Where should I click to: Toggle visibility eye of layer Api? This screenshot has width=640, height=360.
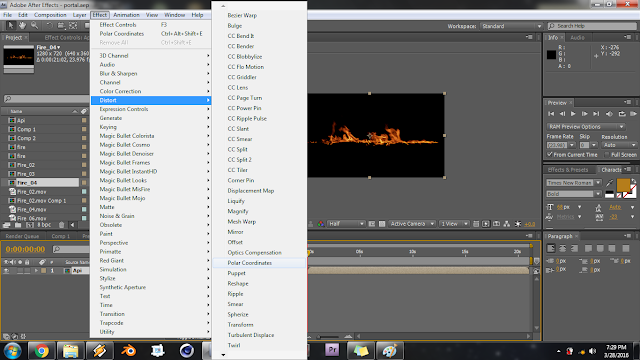6,271
